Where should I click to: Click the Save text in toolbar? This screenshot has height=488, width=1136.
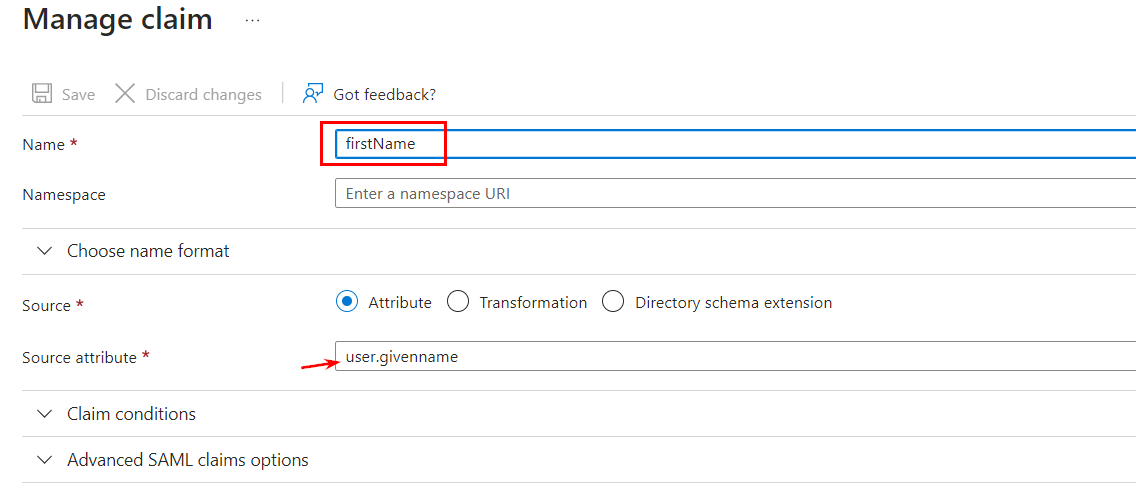point(78,95)
